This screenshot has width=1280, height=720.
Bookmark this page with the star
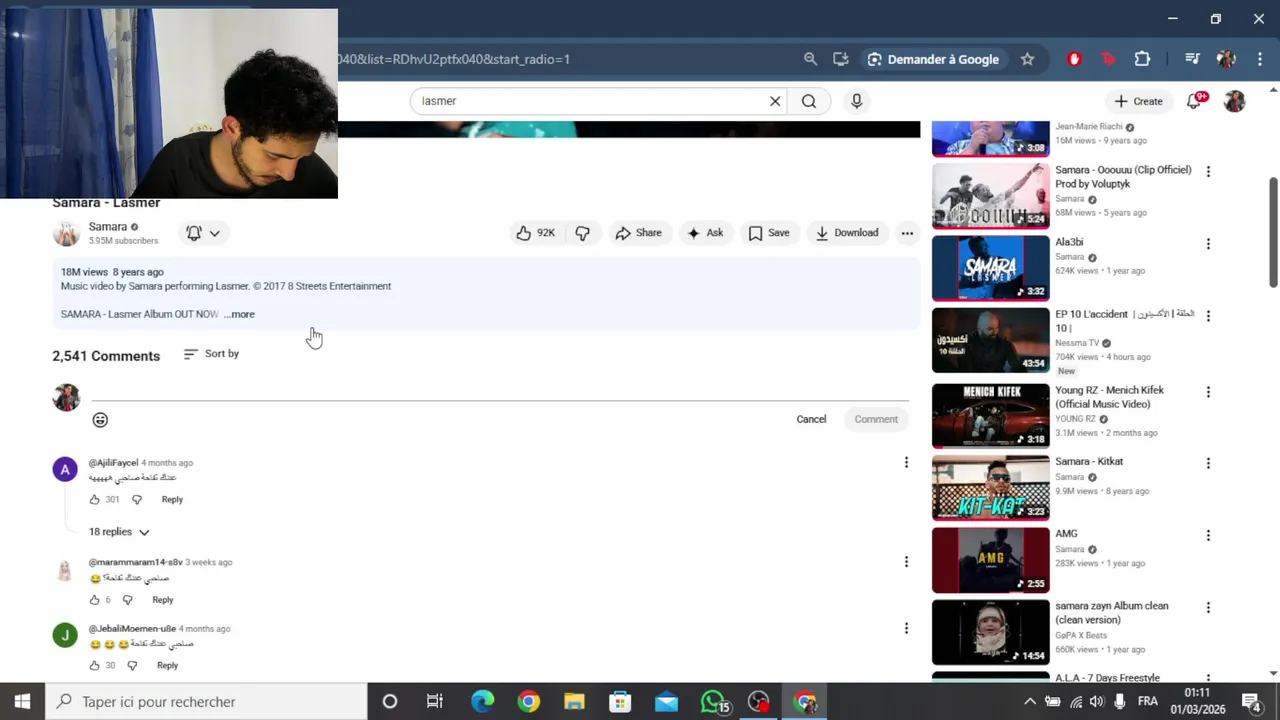click(1027, 59)
